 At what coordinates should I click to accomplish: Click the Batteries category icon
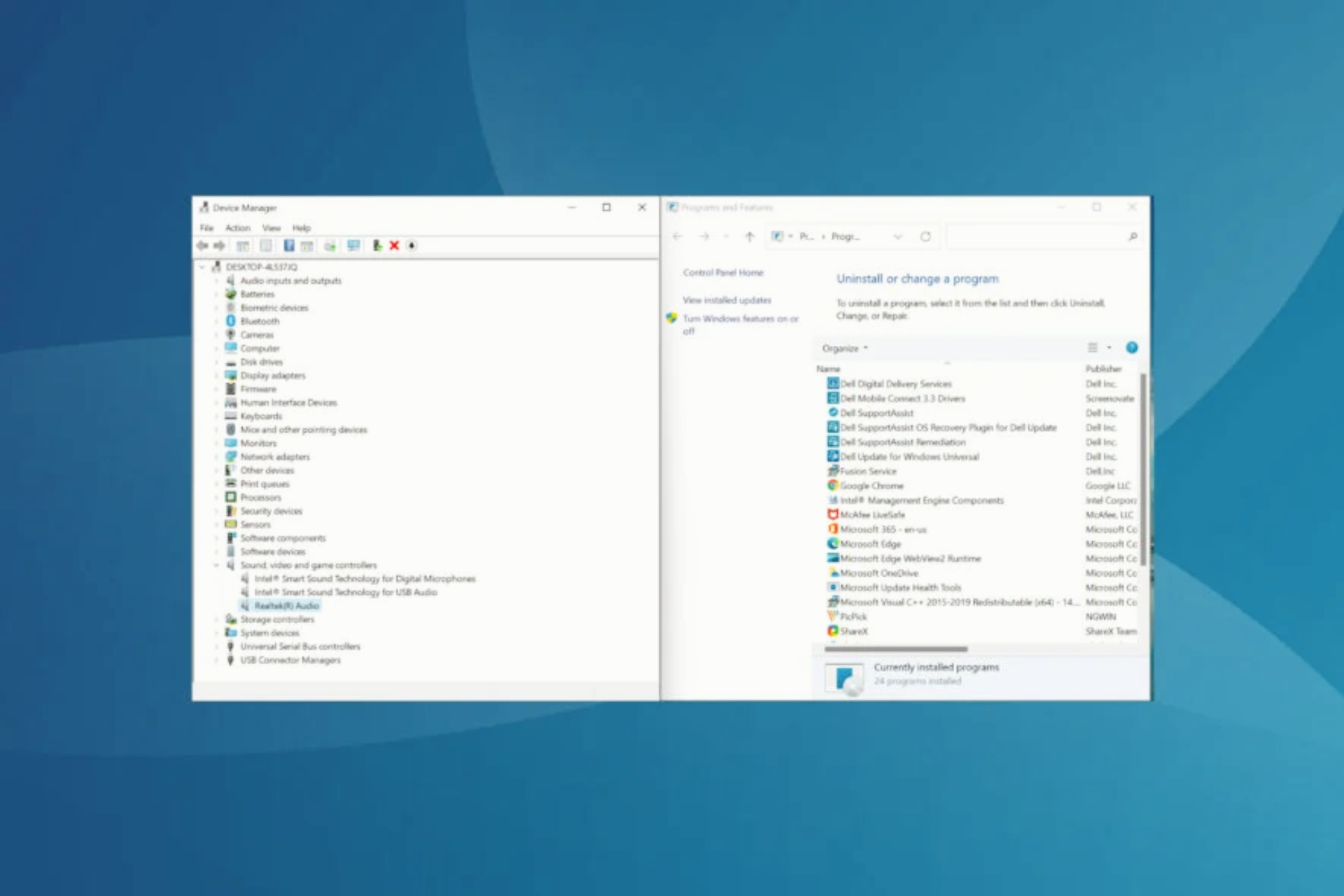(x=230, y=294)
